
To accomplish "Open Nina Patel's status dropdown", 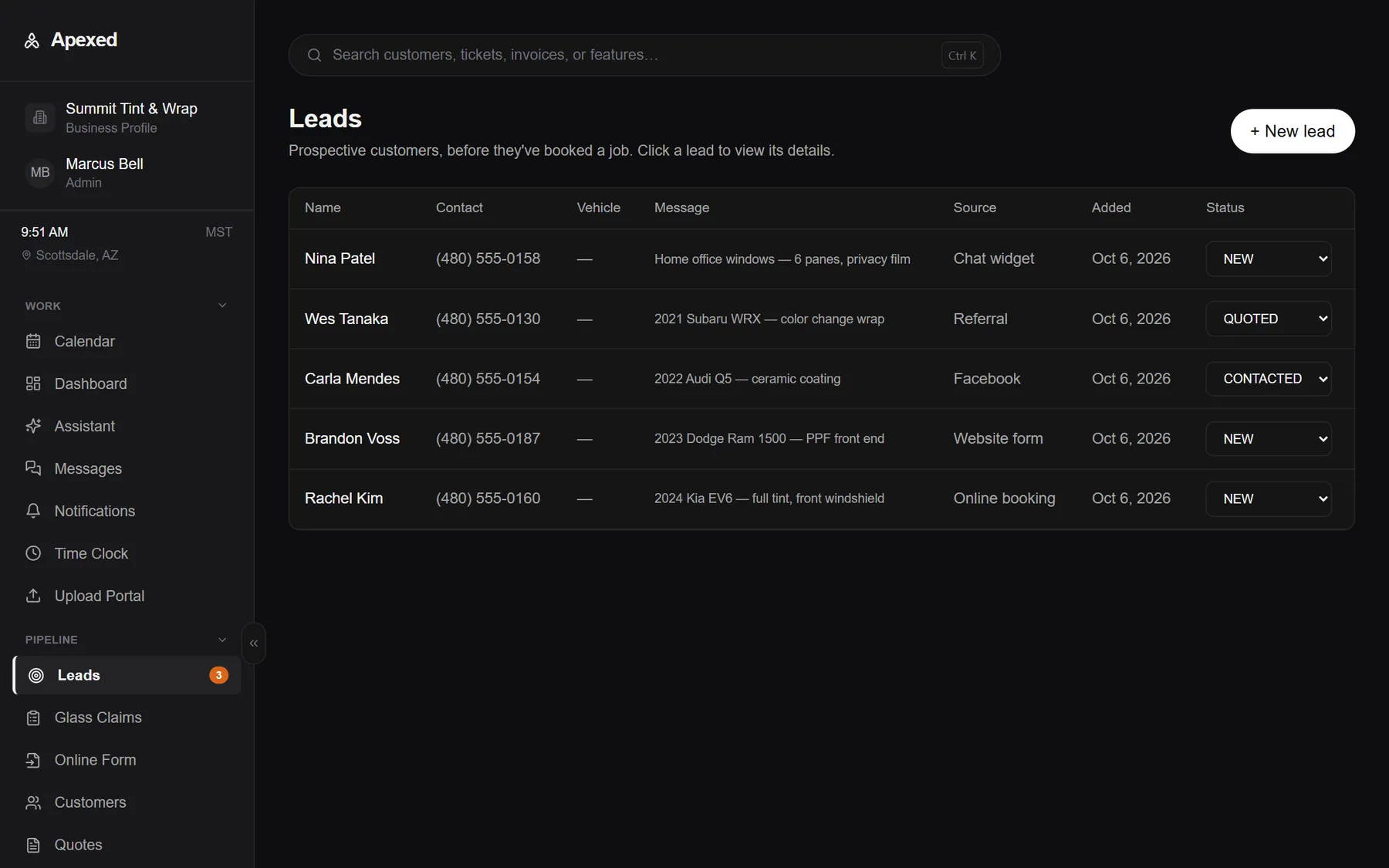I will (1269, 259).
